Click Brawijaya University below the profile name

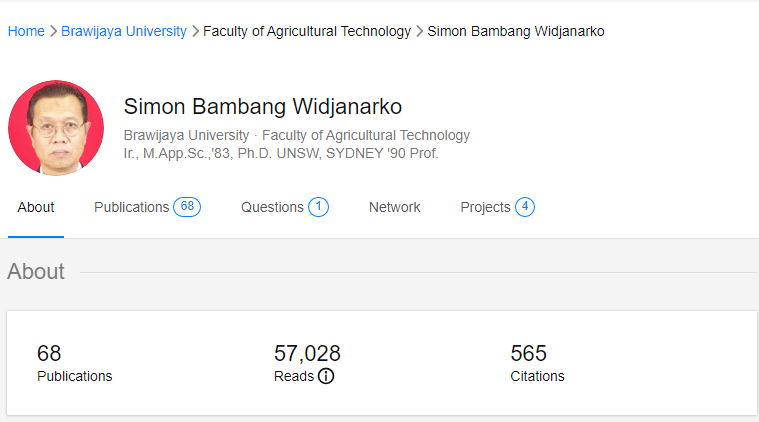[x=186, y=135]
